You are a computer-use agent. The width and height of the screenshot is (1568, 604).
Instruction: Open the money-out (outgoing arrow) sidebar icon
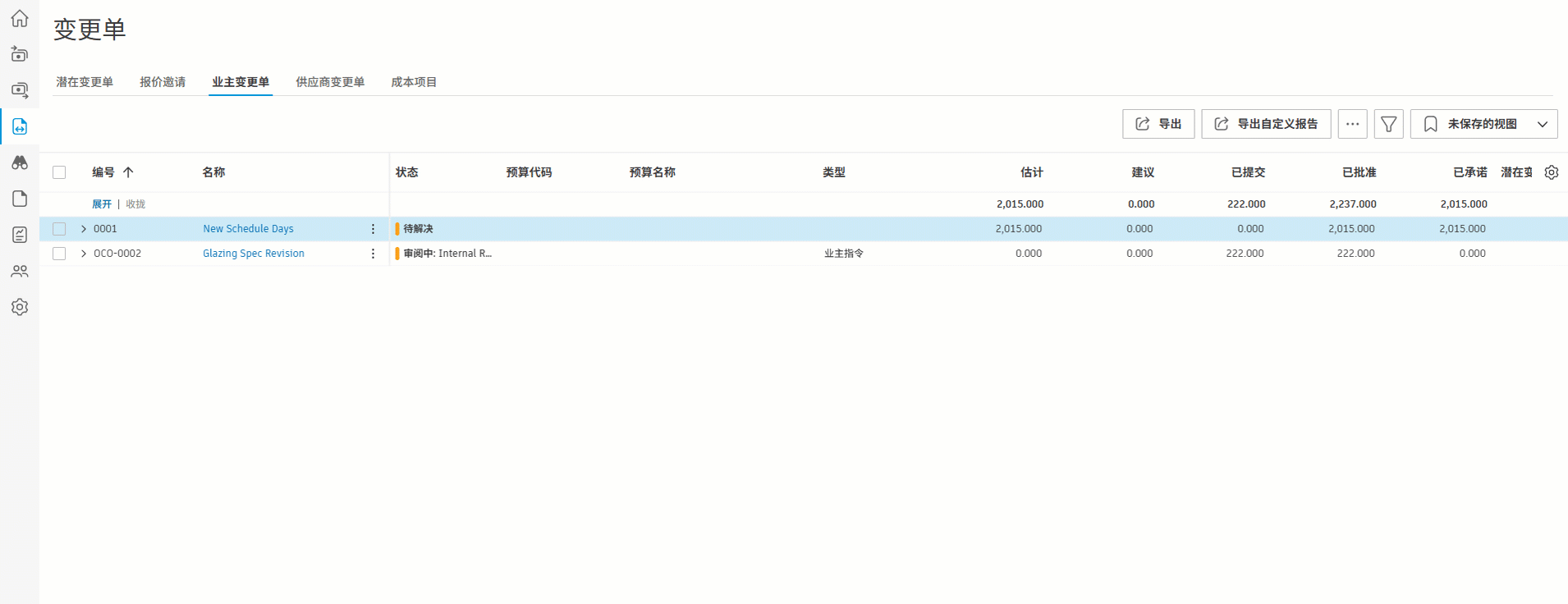[x=20, y=90]
